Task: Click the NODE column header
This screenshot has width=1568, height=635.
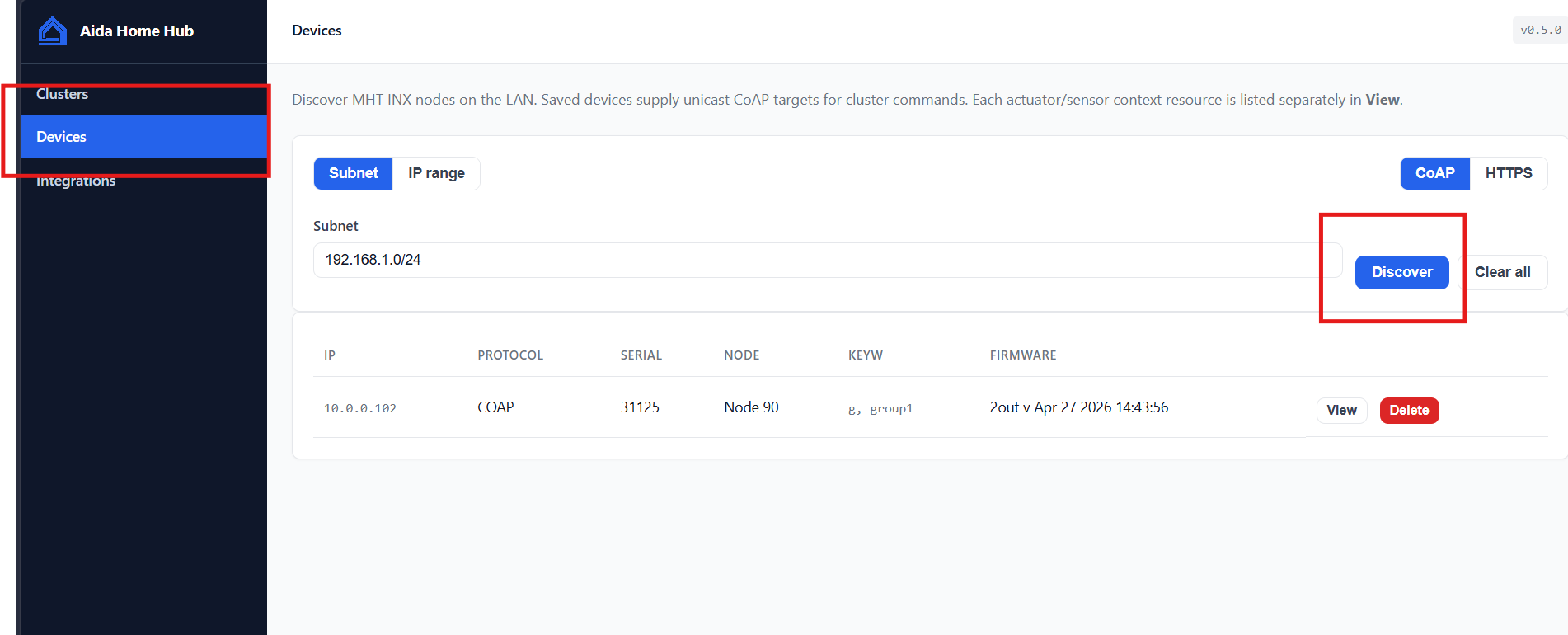Action: [742, 355]
